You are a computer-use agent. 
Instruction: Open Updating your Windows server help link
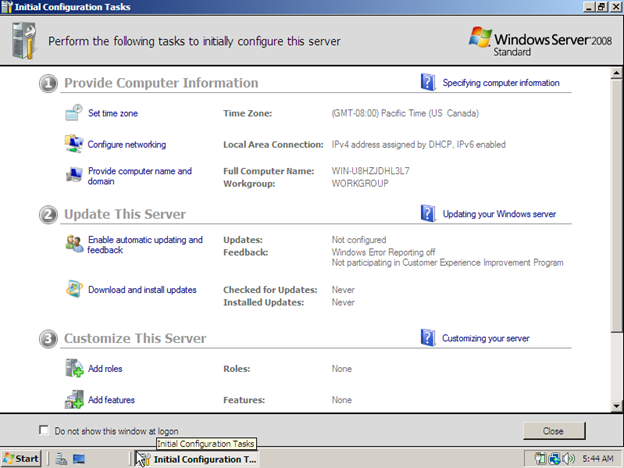pyautogui.click(x=499, y=214)
